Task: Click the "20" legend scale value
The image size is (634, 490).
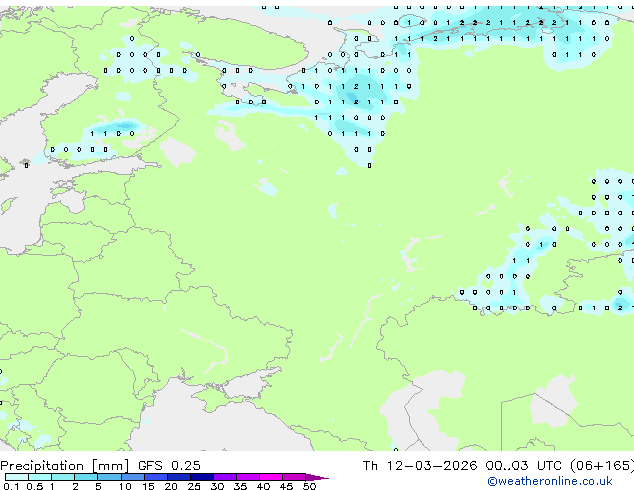Action: (x=171, y=486)
